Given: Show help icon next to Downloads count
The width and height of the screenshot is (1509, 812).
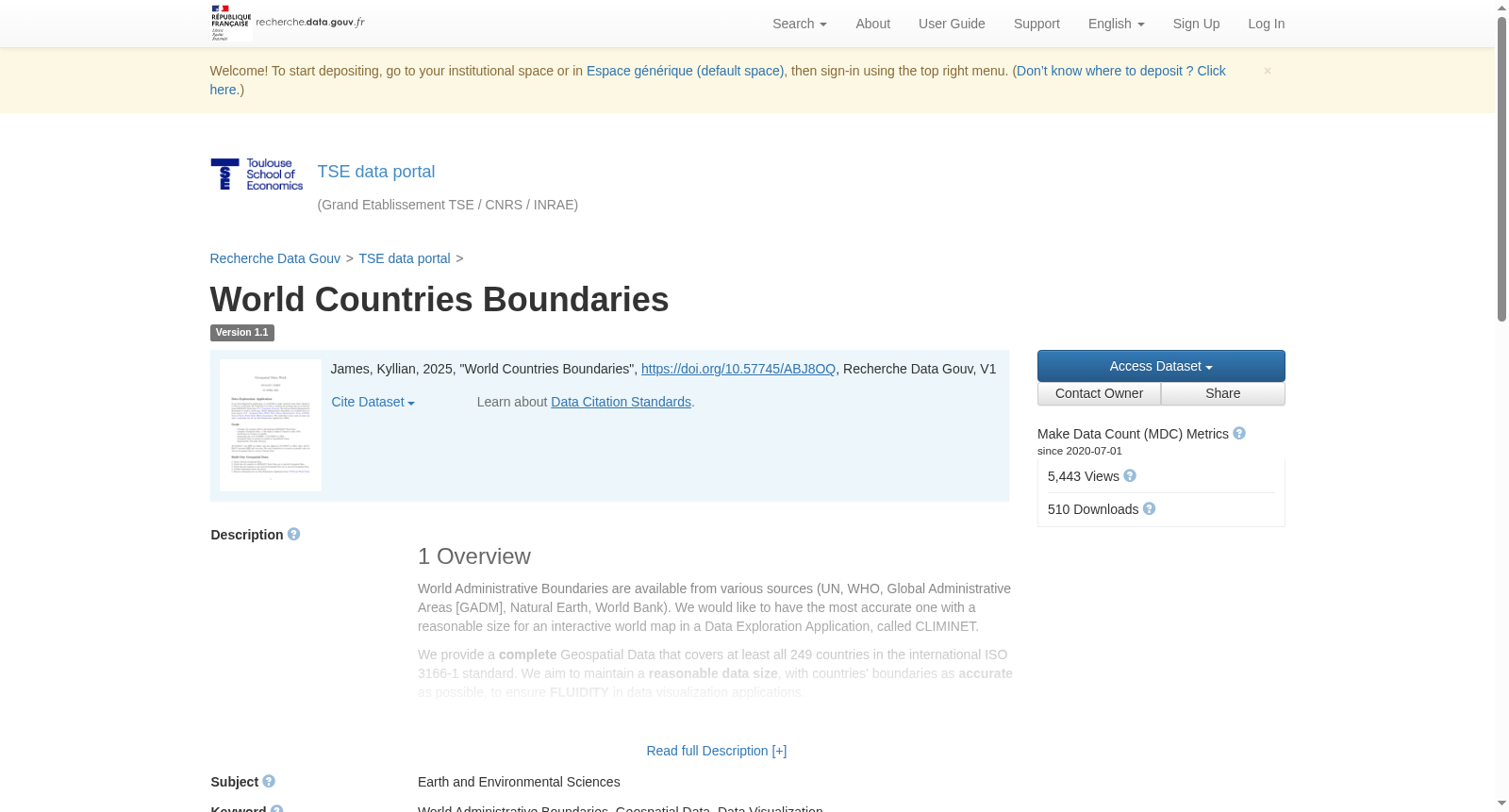Looking at the screenshot, I should tap(1149, 508).
